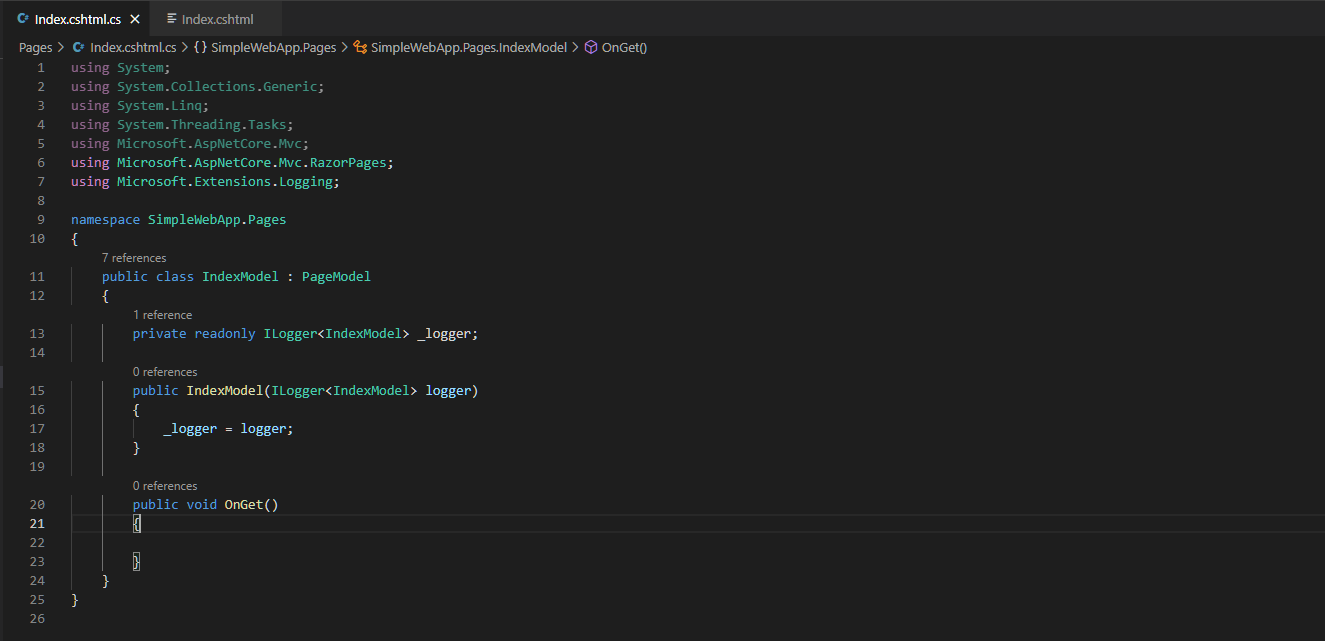Click 'Microsoft.Extensions.Logging' using statement
Viewport: 1325px width, 641px height.
(x=224, y=181)
